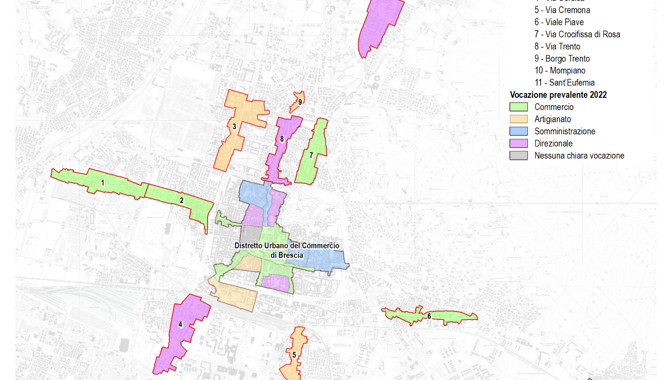Click the purple Direzionale legend swatch

tap(518, 143)
